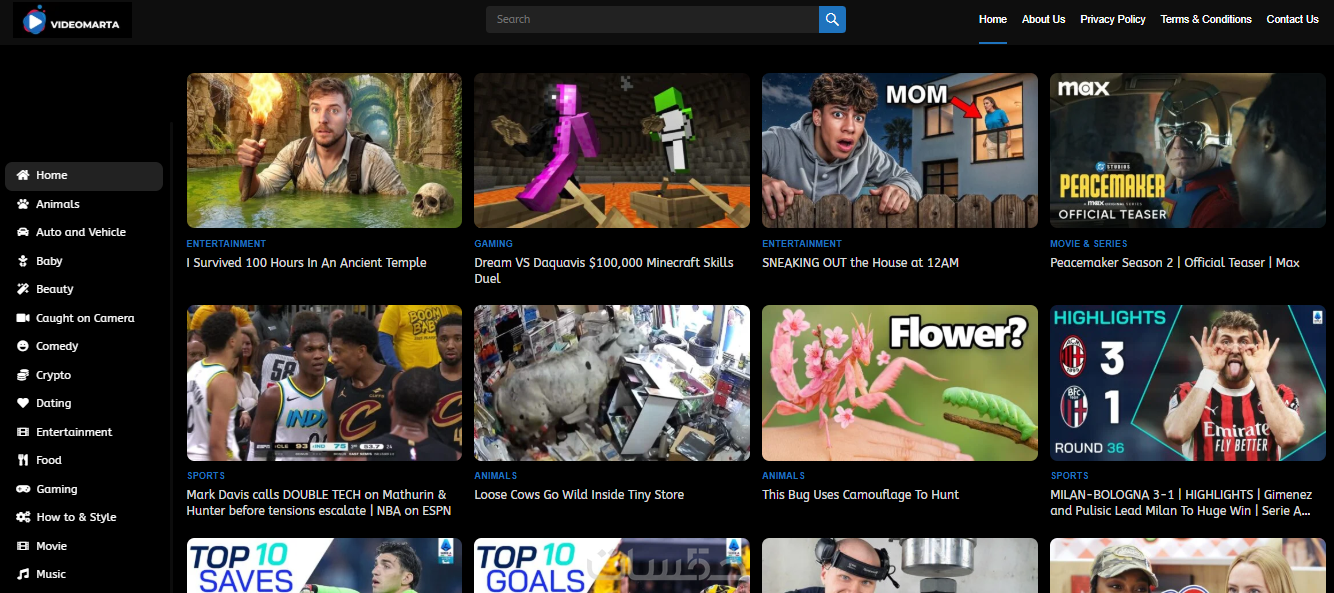Click the Auto and Vehicle car icon

click(23, 232)
